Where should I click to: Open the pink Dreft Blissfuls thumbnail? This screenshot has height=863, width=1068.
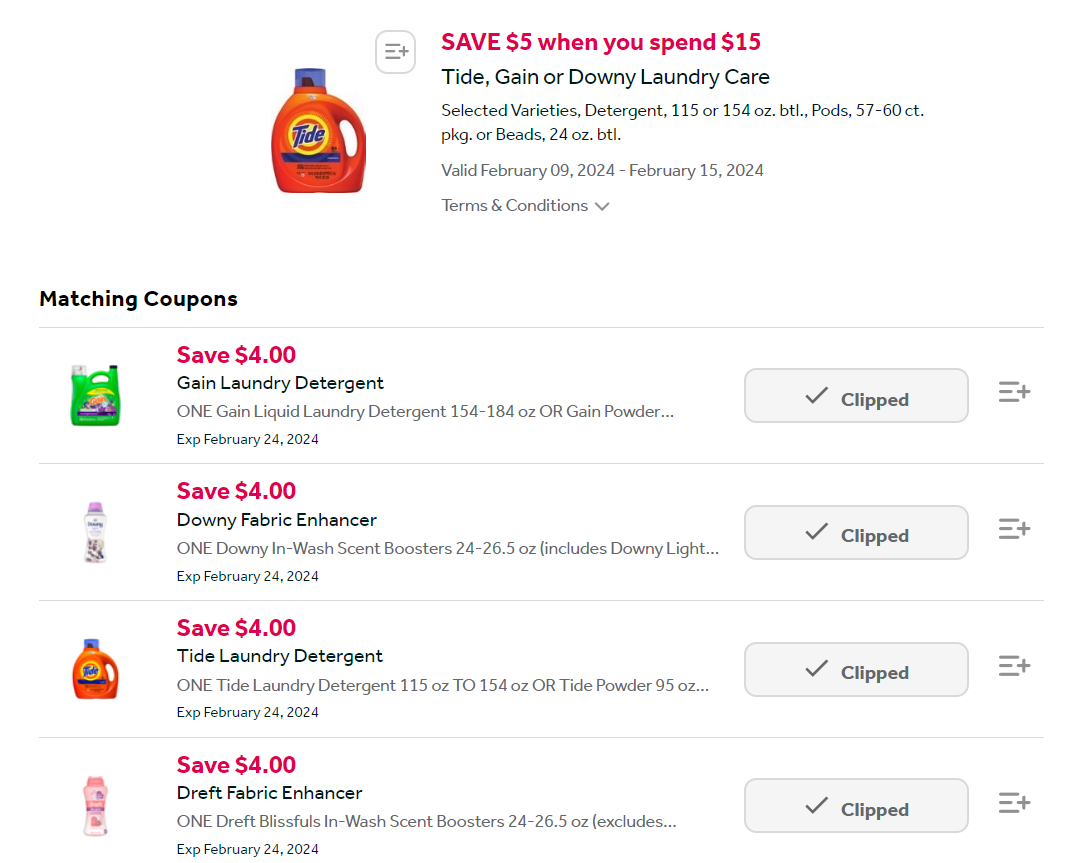[95, 805]
